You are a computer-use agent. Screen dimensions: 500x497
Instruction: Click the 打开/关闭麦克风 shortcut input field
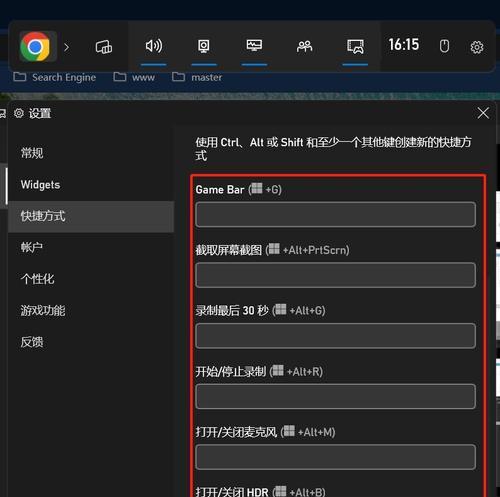[335, 457]
